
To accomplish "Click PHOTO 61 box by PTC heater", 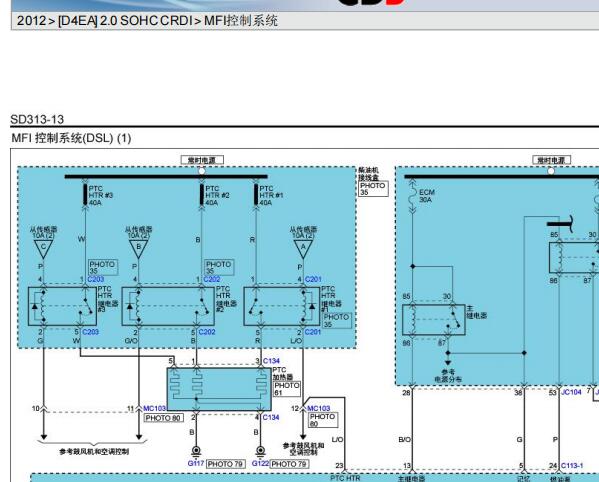I will [287, 389].
